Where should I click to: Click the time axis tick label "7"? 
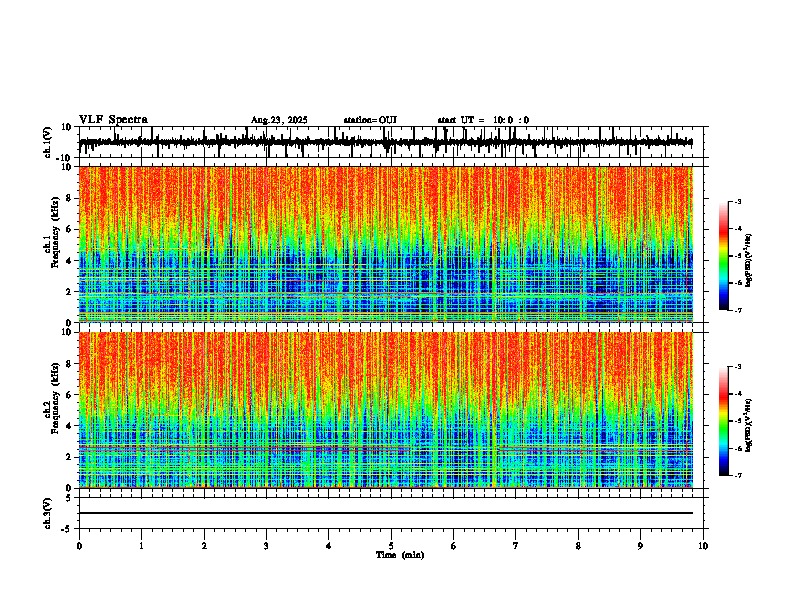pyautogui.click(x=516, y=546)
